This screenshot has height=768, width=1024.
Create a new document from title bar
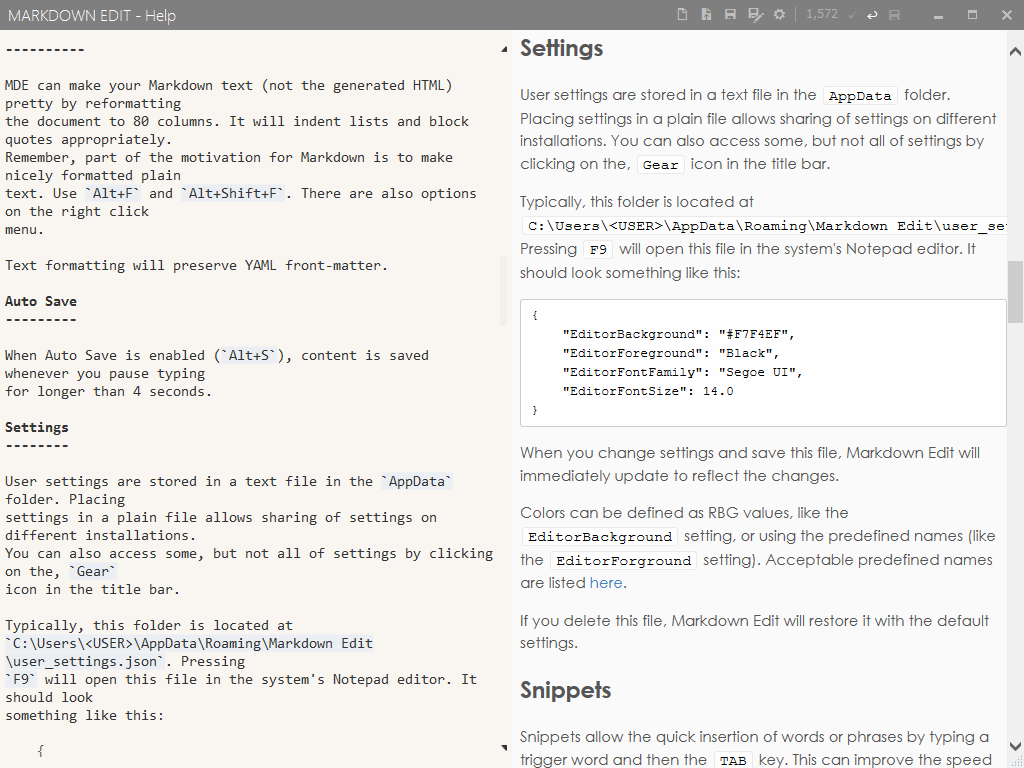683,15
